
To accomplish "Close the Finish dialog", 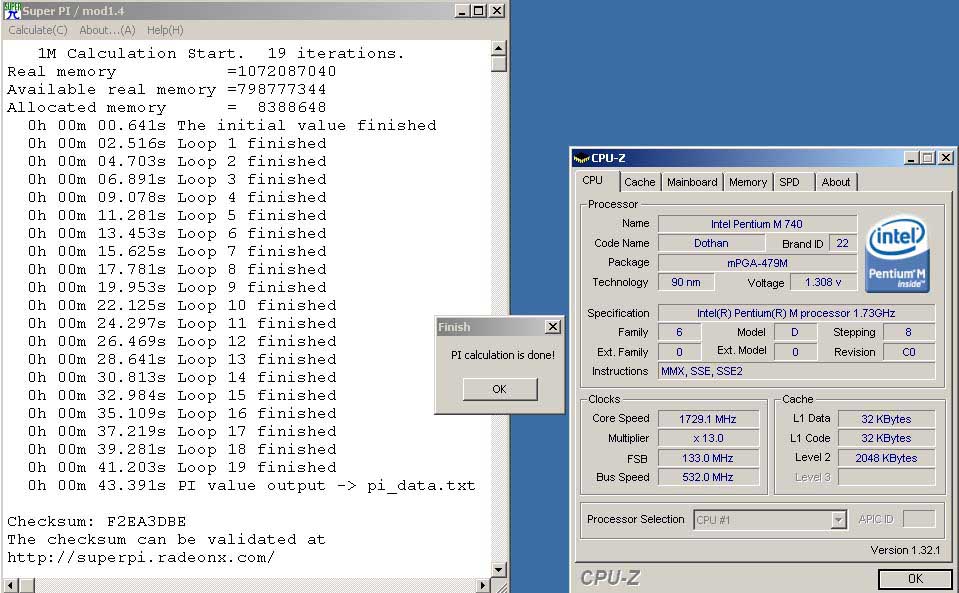I will point(553,326).
